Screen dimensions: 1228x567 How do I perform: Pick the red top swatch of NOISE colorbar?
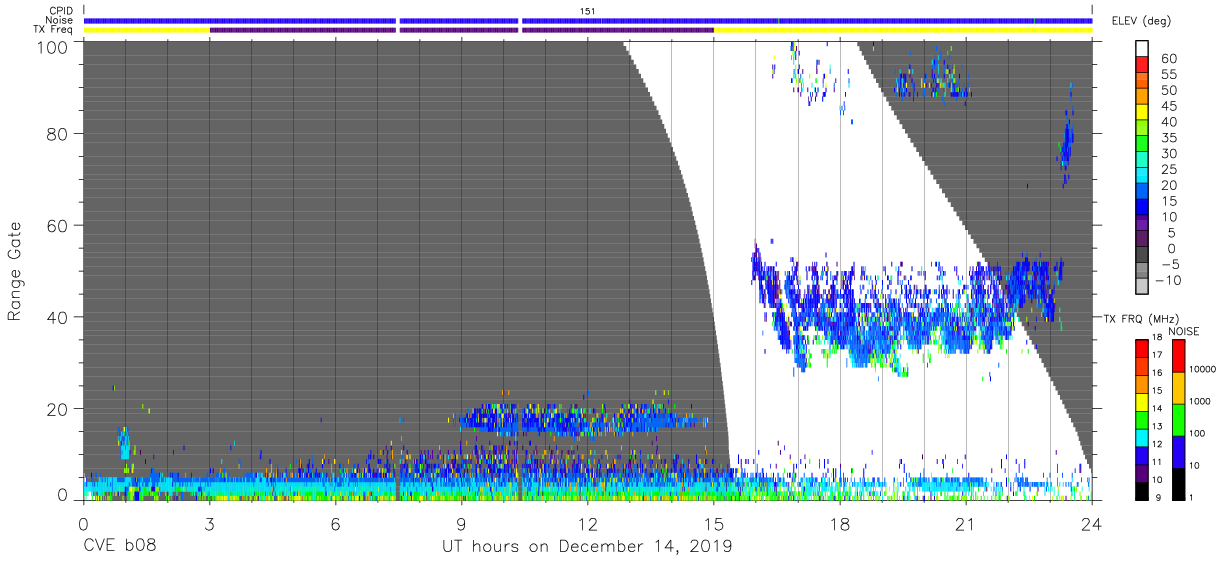click(1177, 355)
